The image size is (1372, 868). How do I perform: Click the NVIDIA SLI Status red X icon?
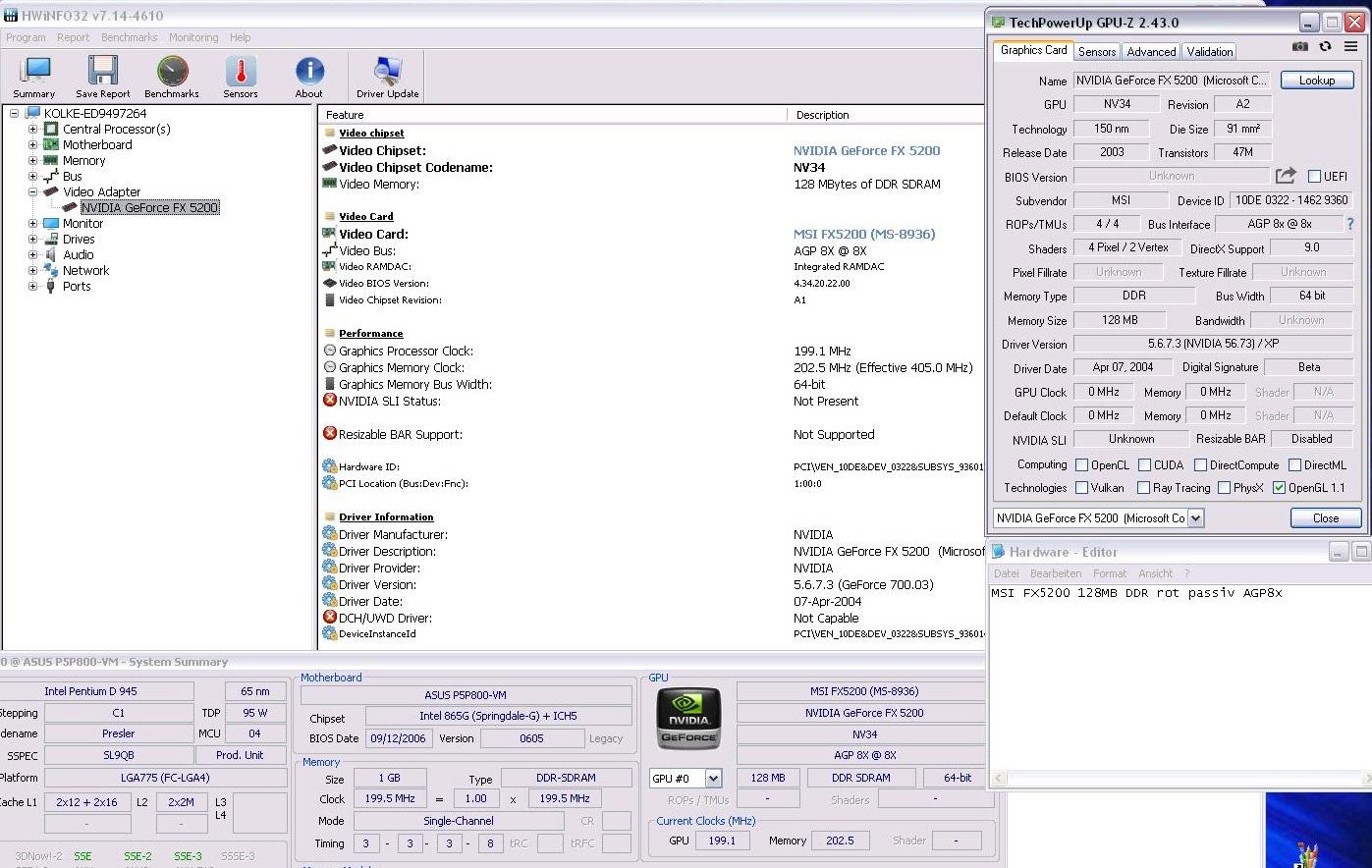tap(330, 401)
